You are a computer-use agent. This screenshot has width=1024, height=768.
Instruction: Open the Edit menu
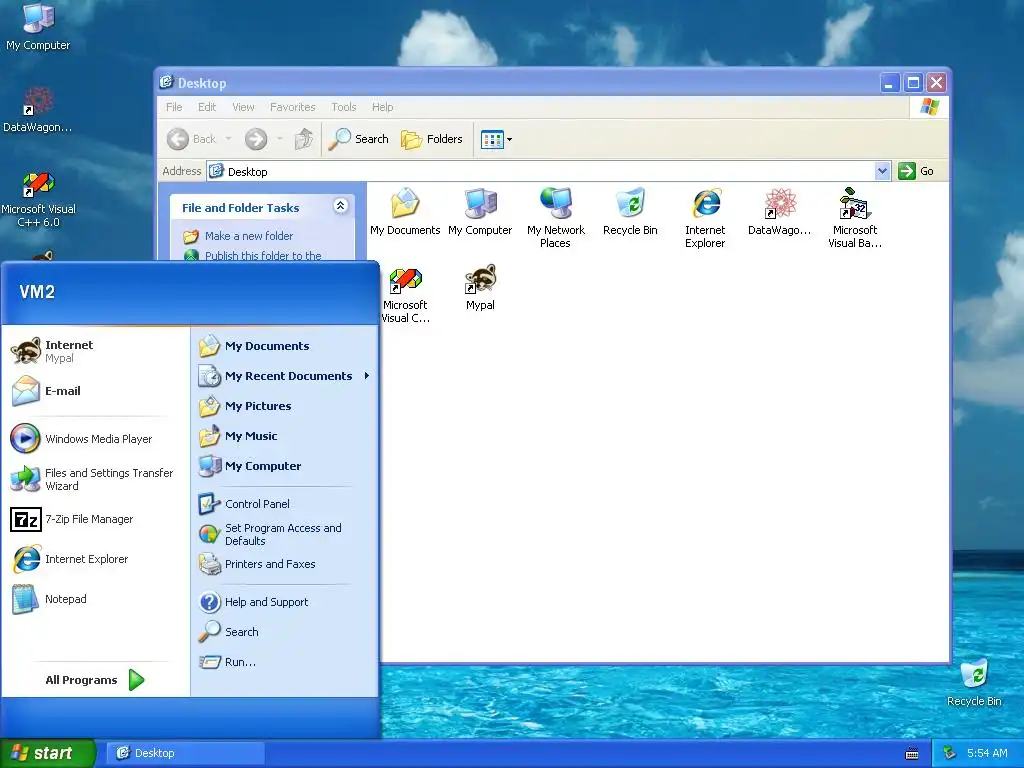pos(207,107)
